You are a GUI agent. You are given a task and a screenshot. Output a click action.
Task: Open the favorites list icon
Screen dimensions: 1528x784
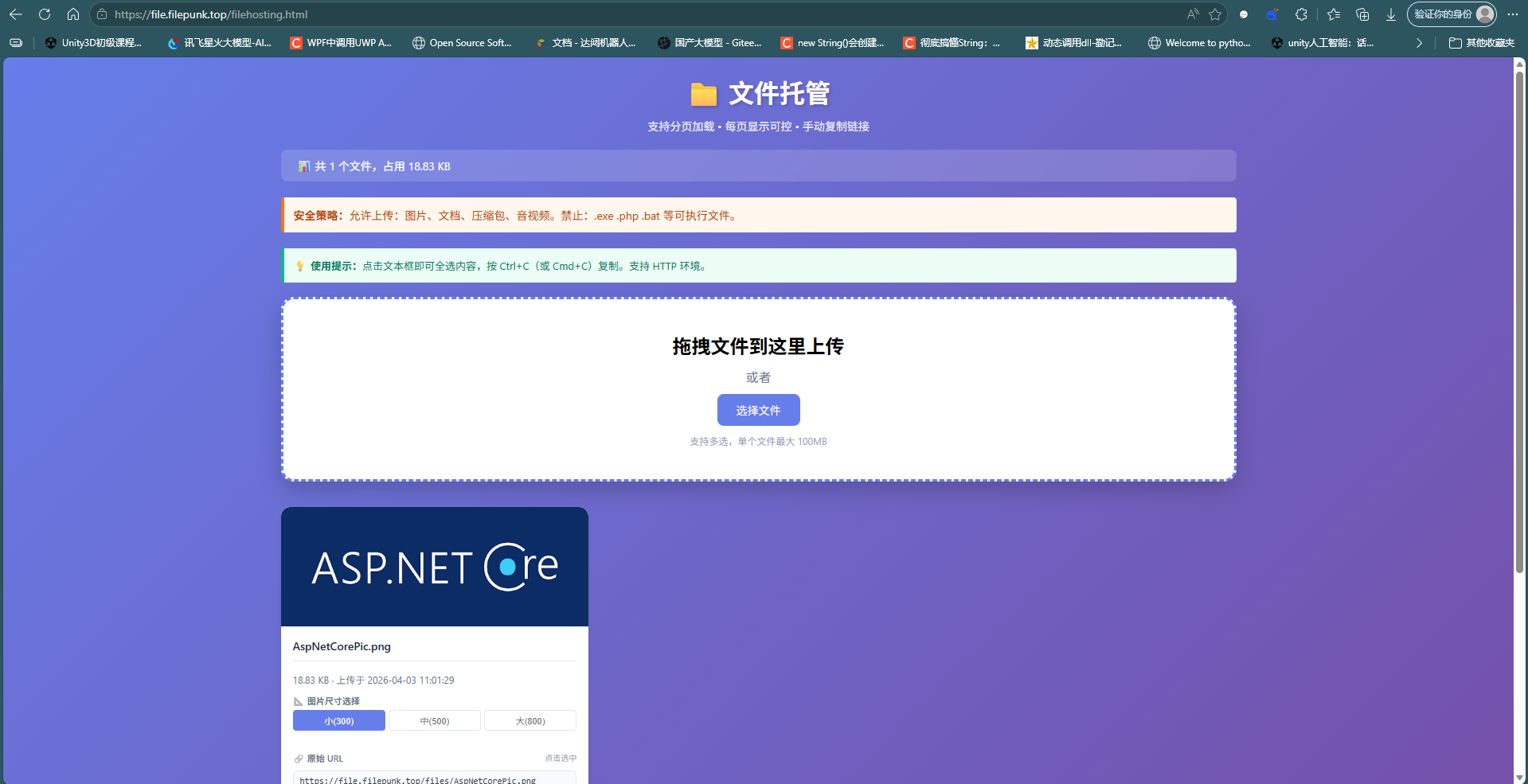point(1332,14)
